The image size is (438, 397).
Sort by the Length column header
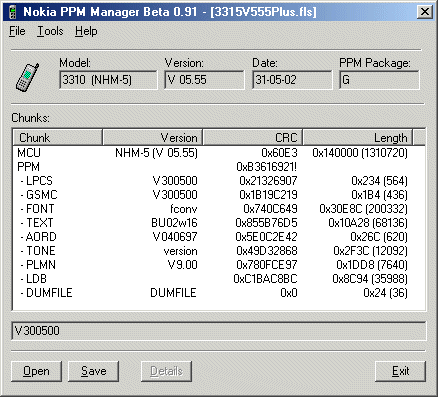point(358,137)
